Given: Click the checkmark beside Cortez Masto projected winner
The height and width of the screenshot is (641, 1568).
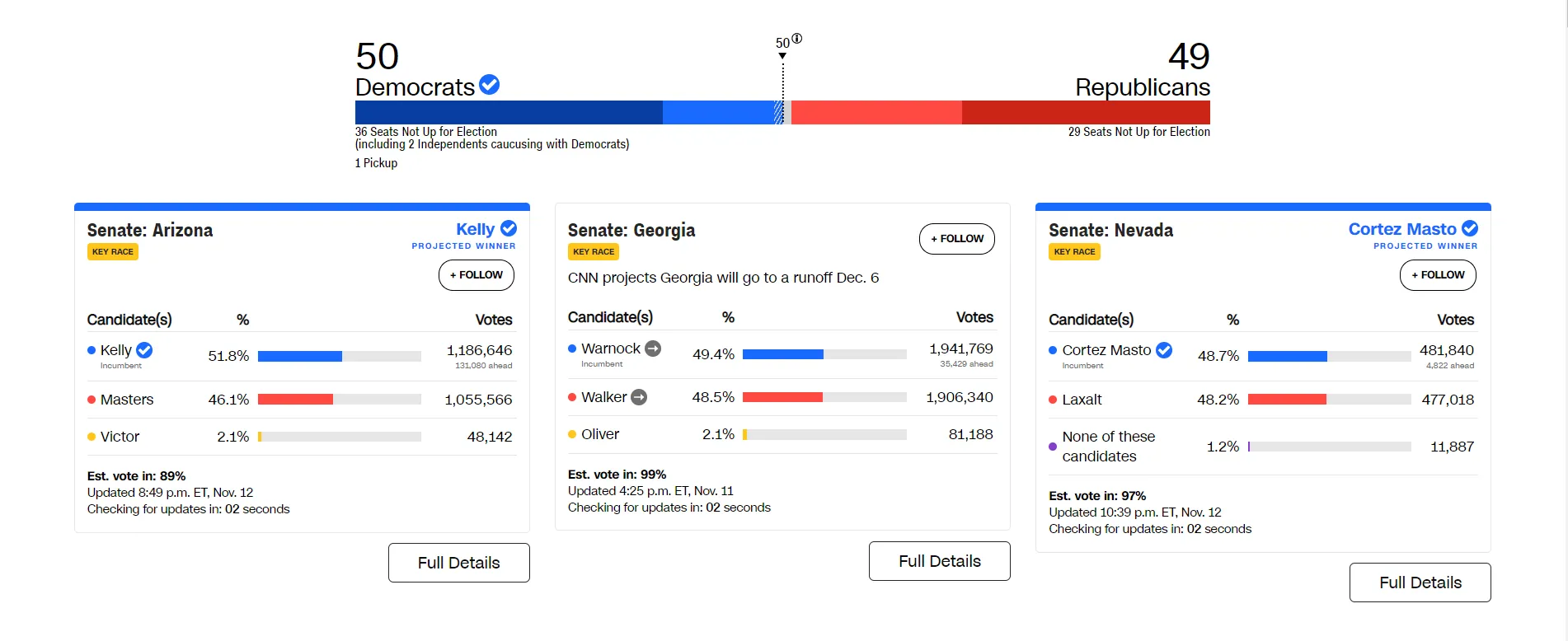Looking at the screenshot, I should [x=1470, y=228].
